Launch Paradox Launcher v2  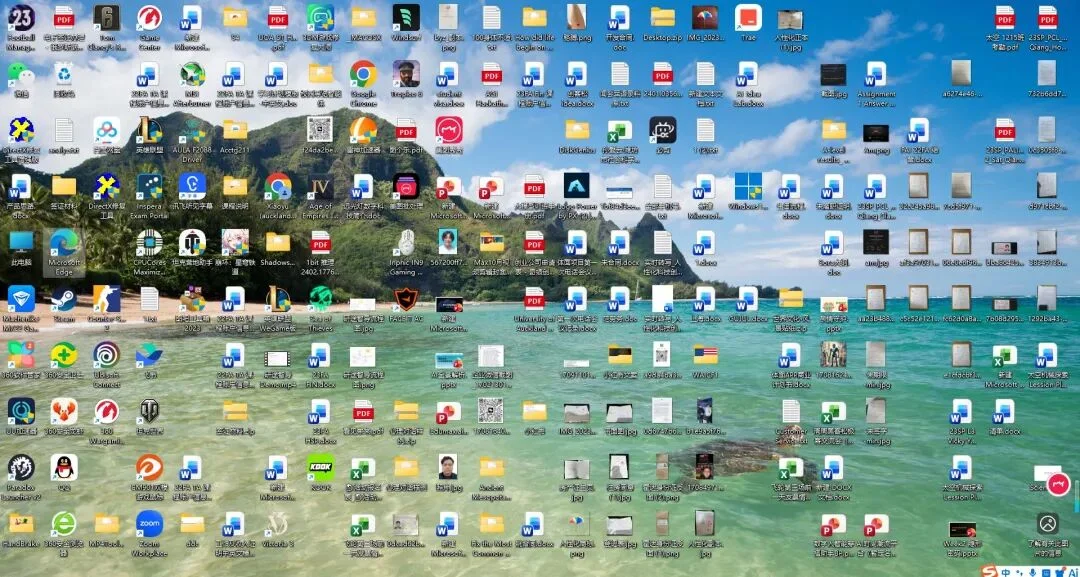coord(21,467)
